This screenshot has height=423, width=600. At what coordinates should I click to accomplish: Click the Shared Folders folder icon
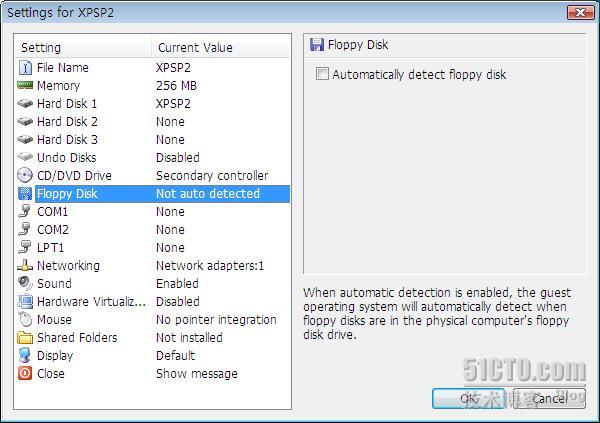click(x=25, y=338)
